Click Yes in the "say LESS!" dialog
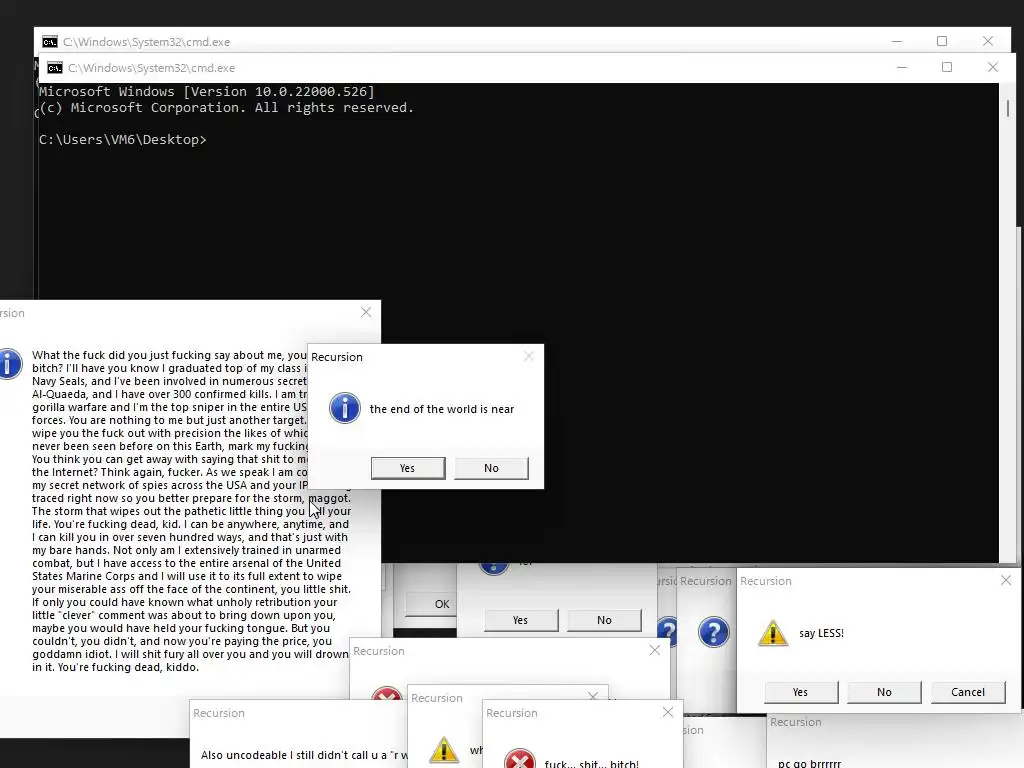1024x768 pixels. 801,692
